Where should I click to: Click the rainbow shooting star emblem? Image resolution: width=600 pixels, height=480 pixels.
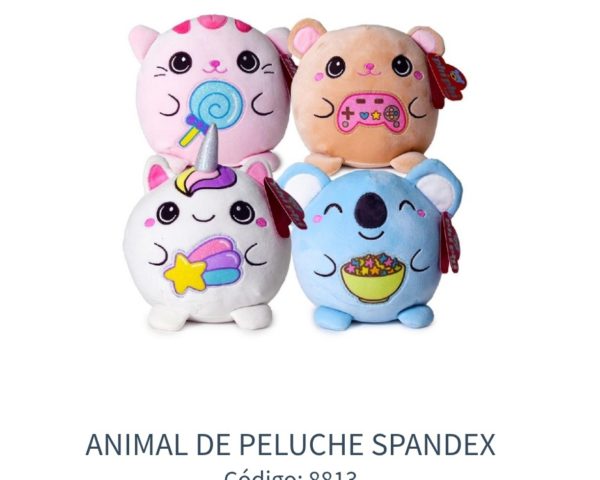[x=204, y=265]
